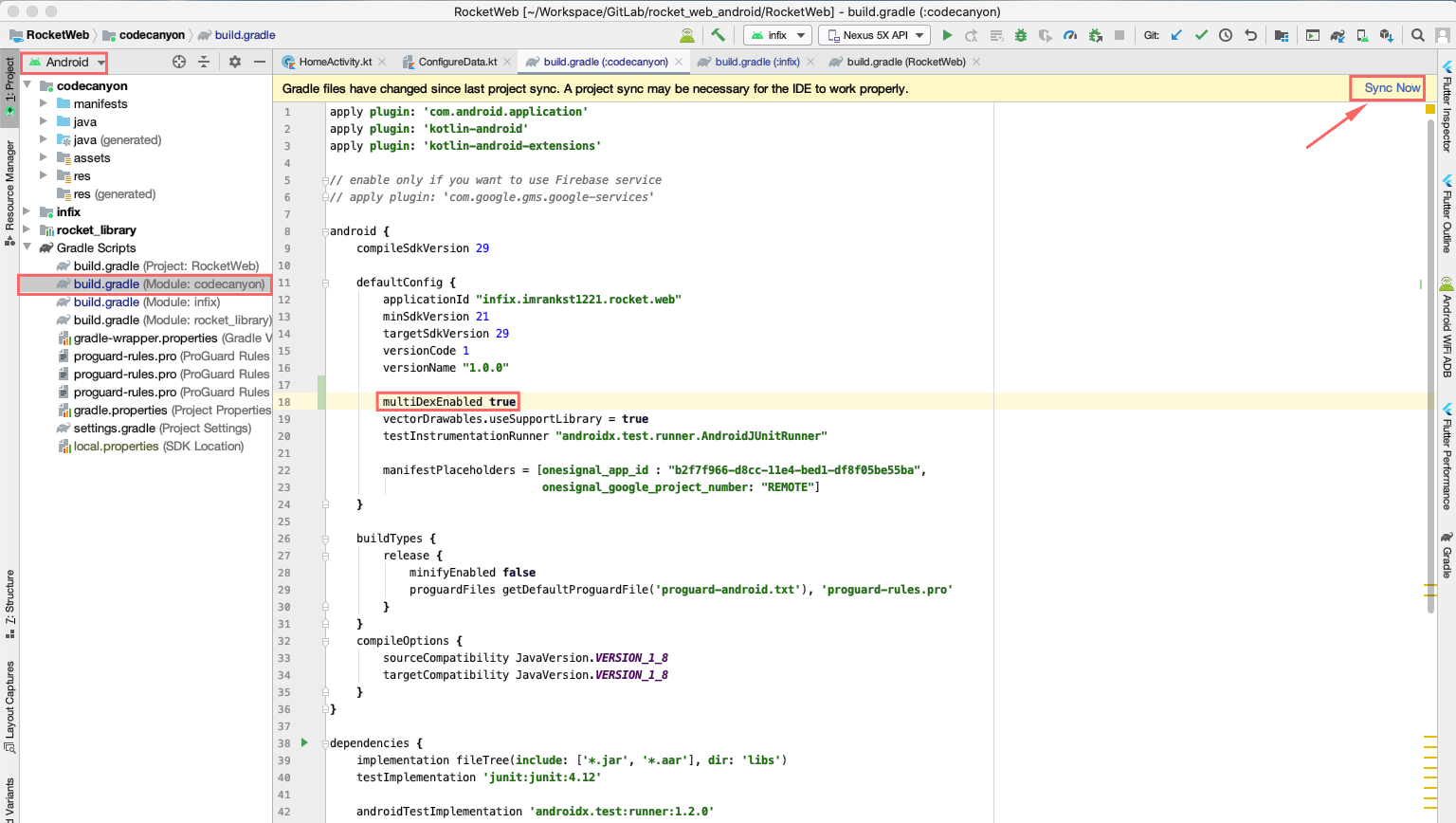
Task: Open Build Variants from the left stripe
Action: tap(11, 796)
